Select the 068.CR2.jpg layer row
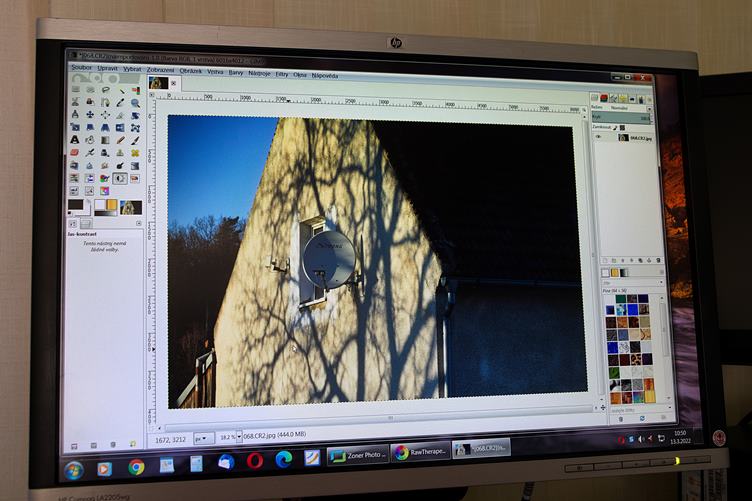This screenshot has width=752, height=501. coord(625,138)
